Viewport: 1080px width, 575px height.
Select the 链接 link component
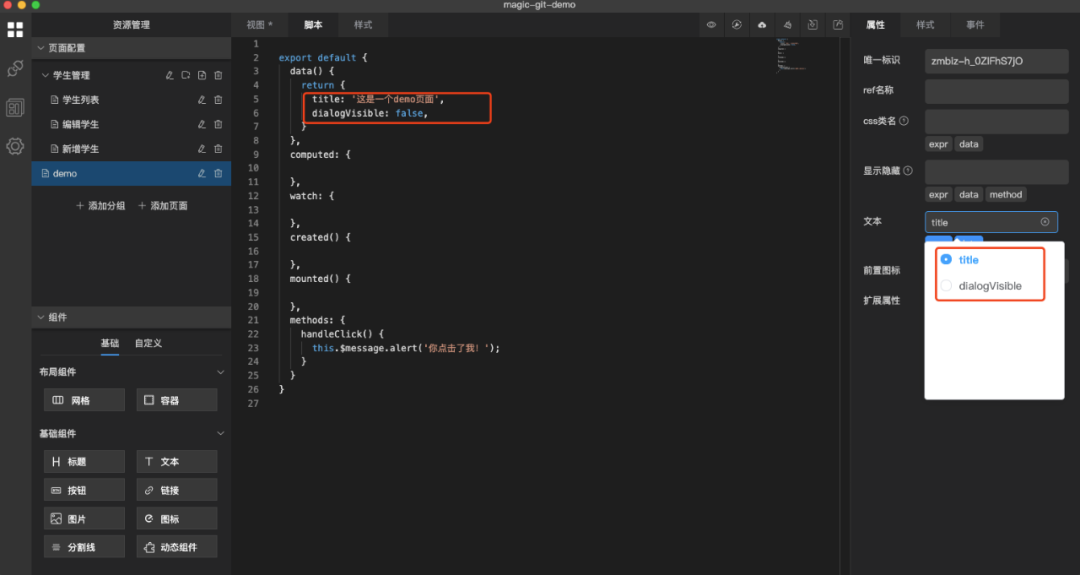tap(177, 490)
